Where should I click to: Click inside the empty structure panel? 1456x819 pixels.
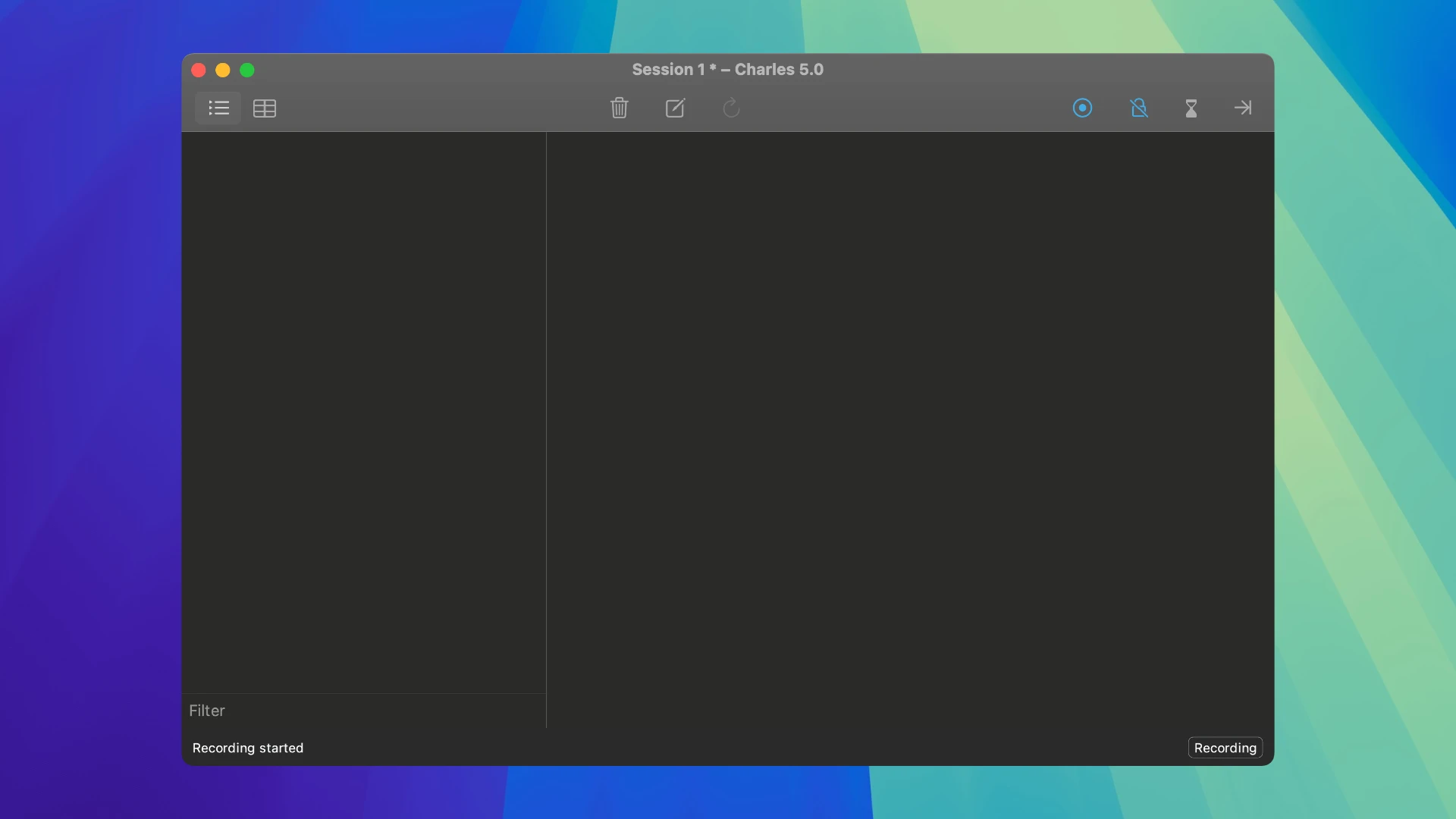(364, 417)
